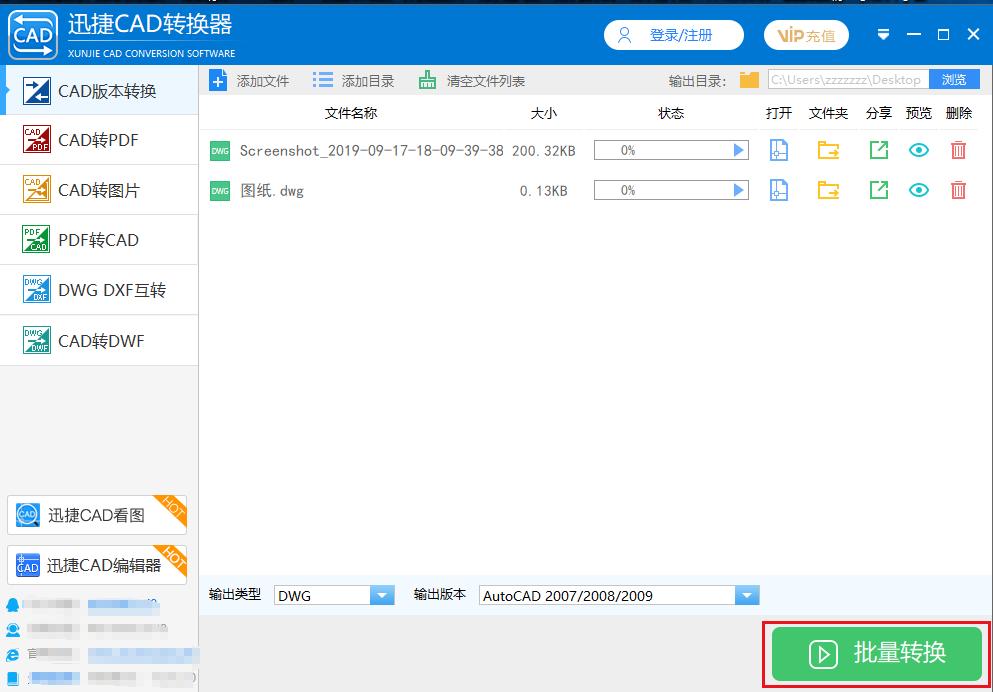Start conversion for 图纸.dwg with its play arrow
This screenshot has height=692, width=993.
738,190
